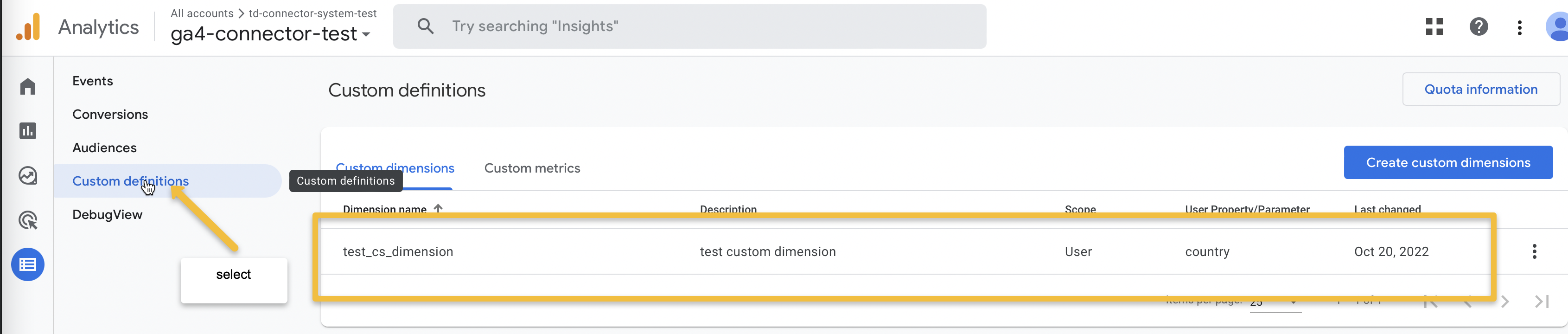Sort by the Dimension name column
This screenshot has height=334, width=1568.
point(385,209)
